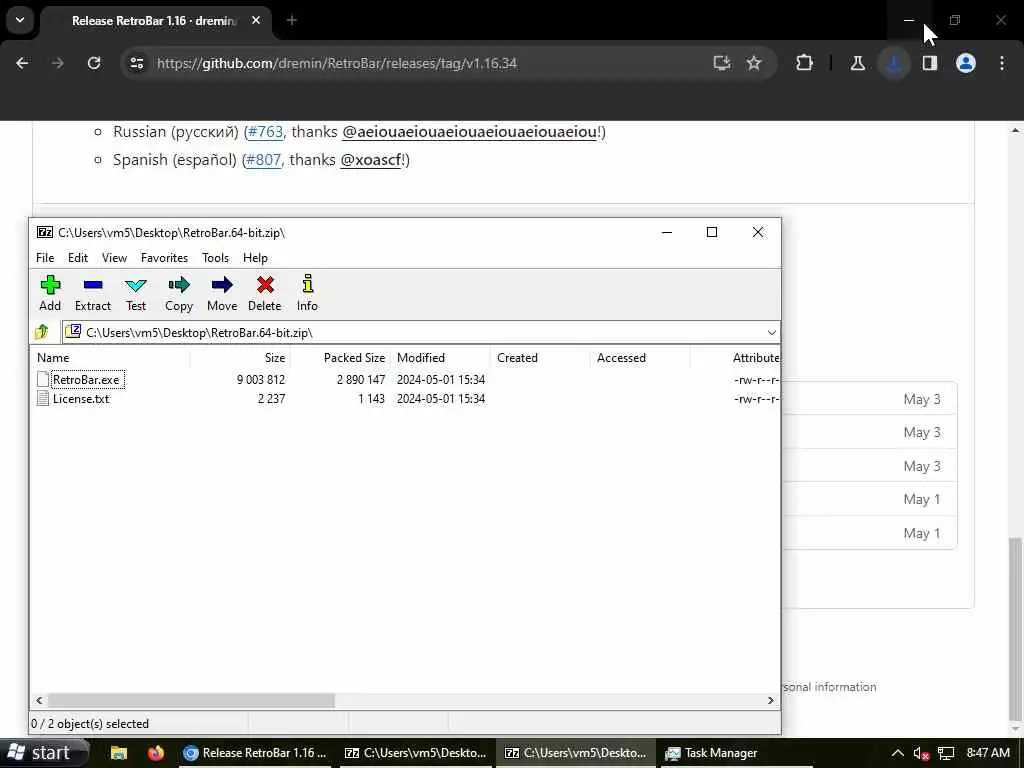Click the red Delete icon
The image size is (1024, 768).
point(264,293)
